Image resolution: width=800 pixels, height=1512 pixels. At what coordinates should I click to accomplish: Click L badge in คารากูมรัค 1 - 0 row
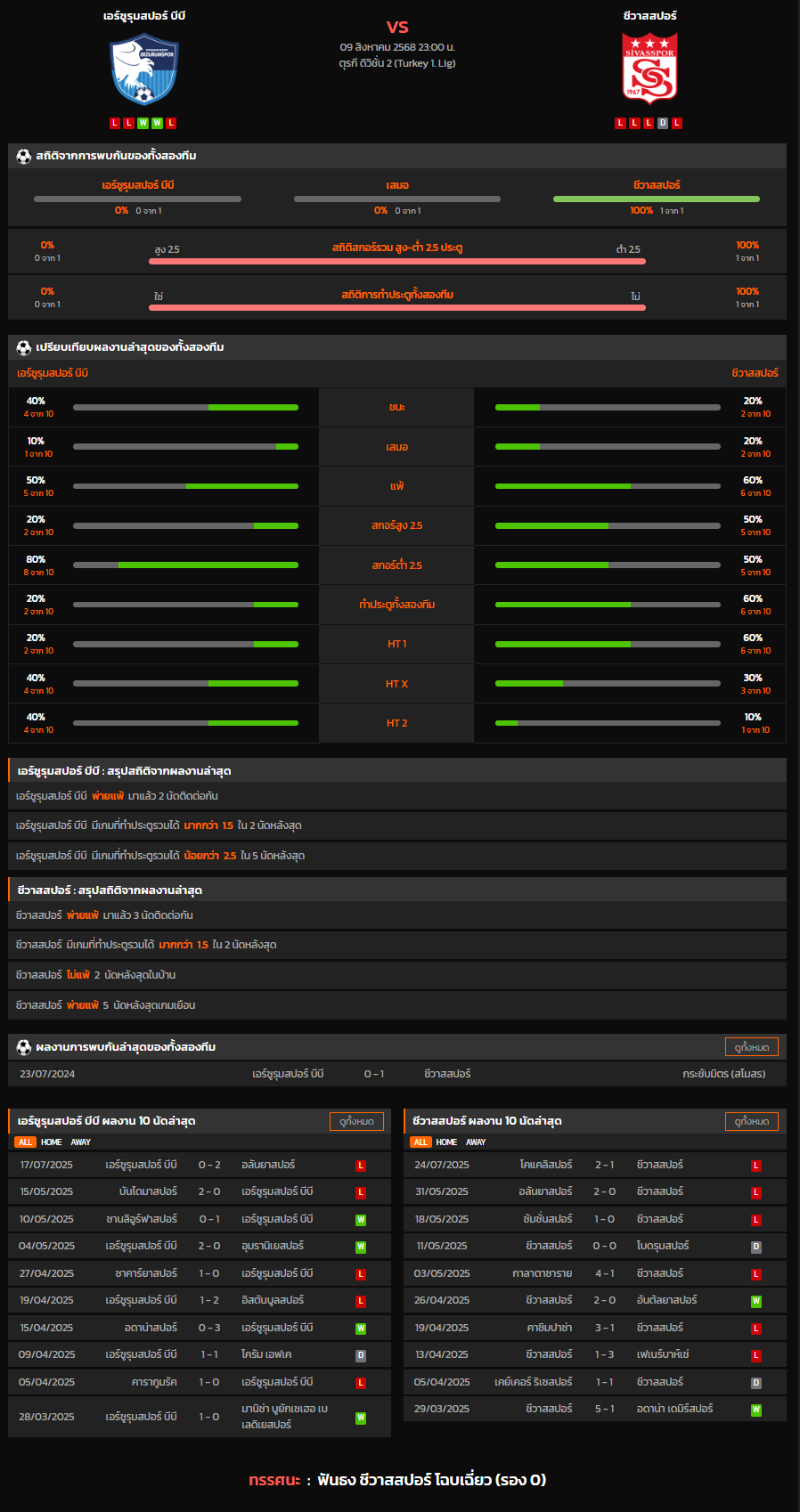click(x=361, y=1383)
